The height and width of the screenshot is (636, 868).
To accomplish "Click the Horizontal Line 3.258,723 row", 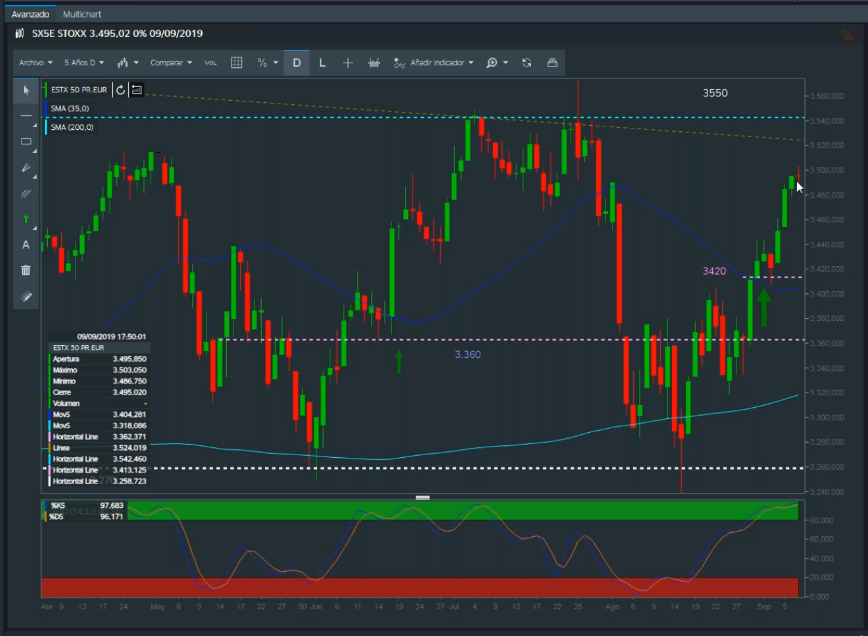I will pyautogui.click(x=99, y=481).
